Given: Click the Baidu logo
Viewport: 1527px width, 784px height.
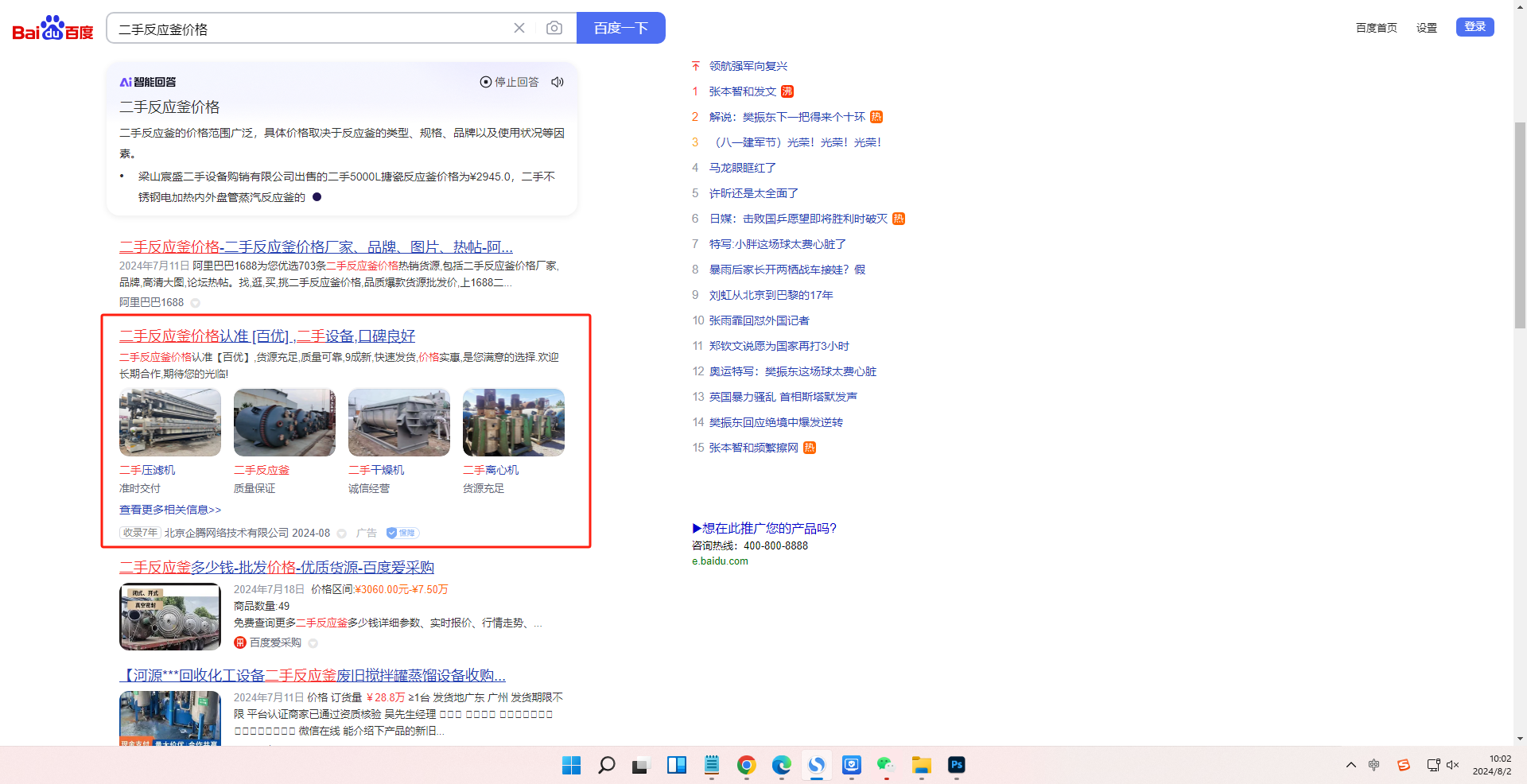Looking at the screenshot, I should click(52, 29).
